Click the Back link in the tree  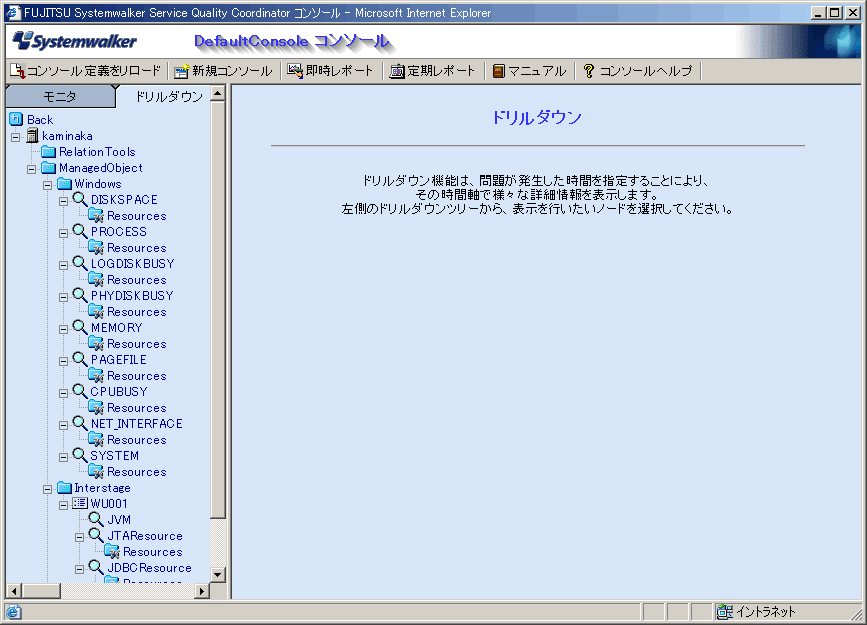[x=40, y=119]
